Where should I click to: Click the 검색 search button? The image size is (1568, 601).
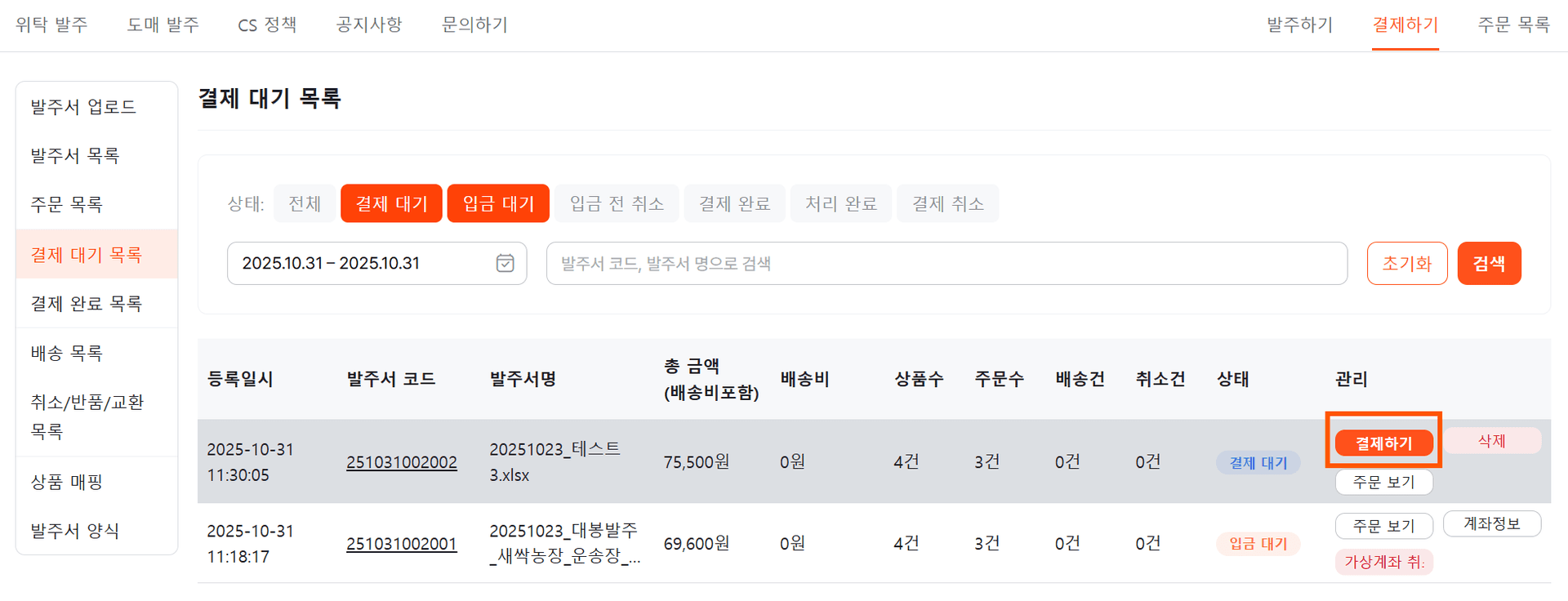pyautogui.click(x=1489, y=263)
